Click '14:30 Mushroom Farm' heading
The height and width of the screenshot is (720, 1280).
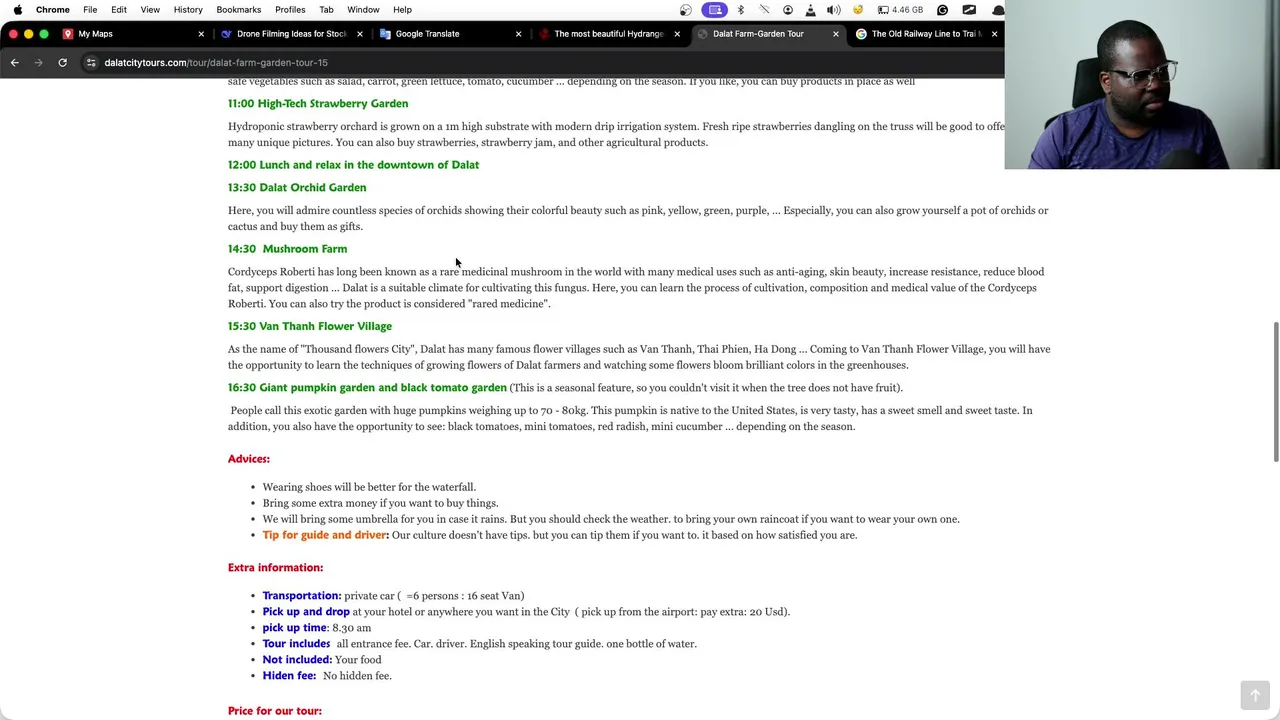pos(287,249)
